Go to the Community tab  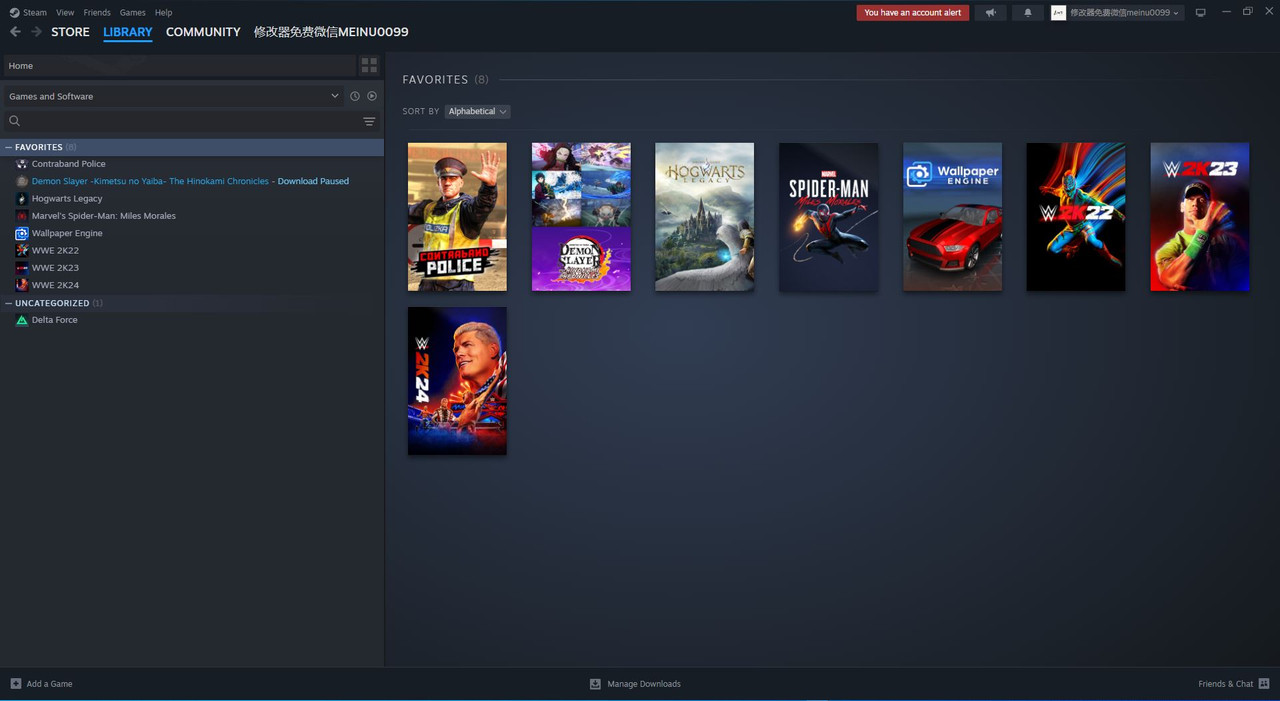coord(203,32)
